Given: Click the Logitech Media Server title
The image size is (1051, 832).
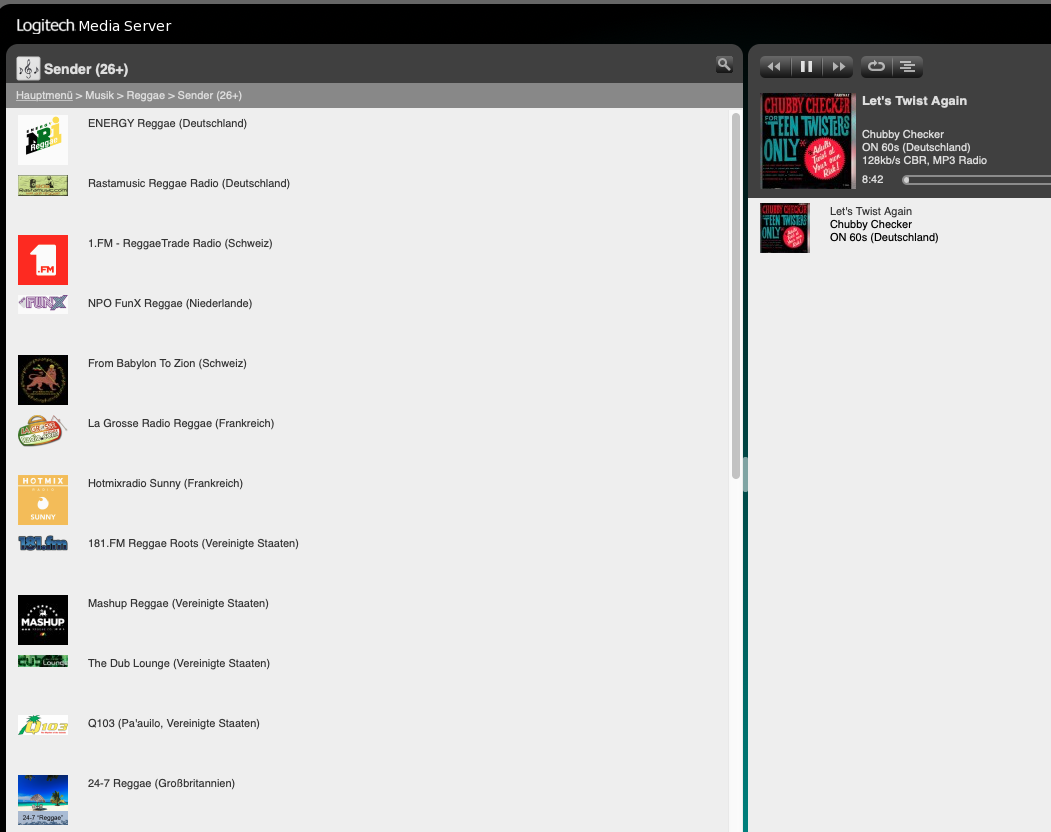Looking at the screenshot, I should click(x=94, y=25).
